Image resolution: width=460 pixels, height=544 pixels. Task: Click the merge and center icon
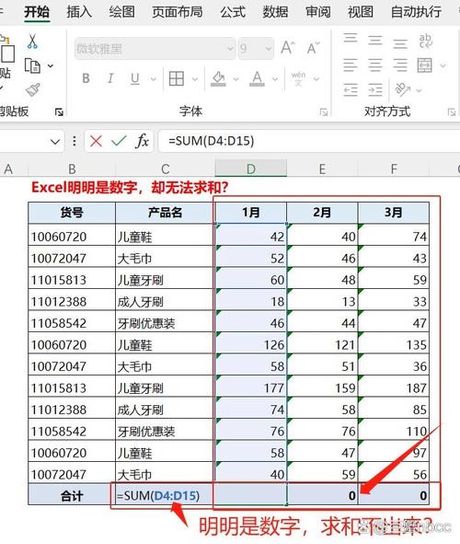click(x=425, y=65)
